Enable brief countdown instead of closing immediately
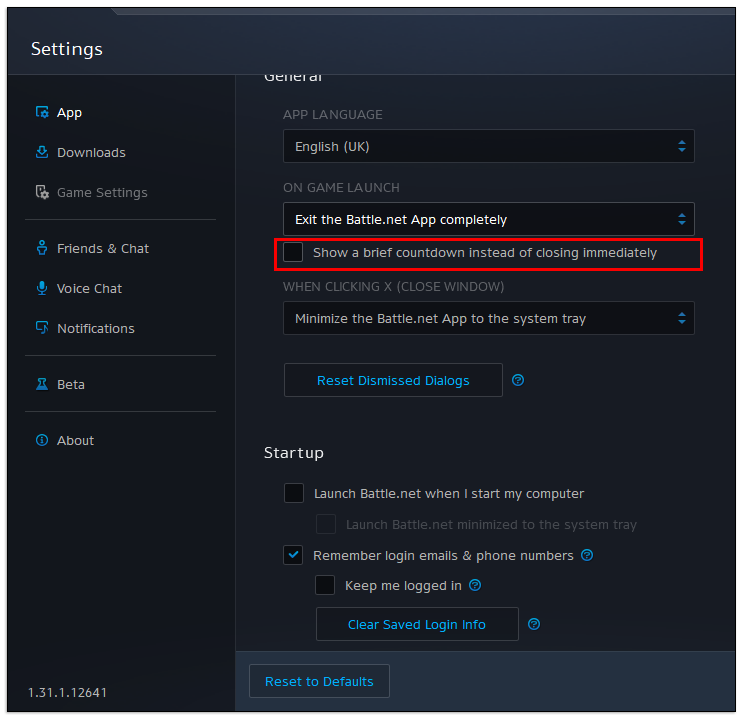Viewport: 744px width, 720px height. (293, 252)
